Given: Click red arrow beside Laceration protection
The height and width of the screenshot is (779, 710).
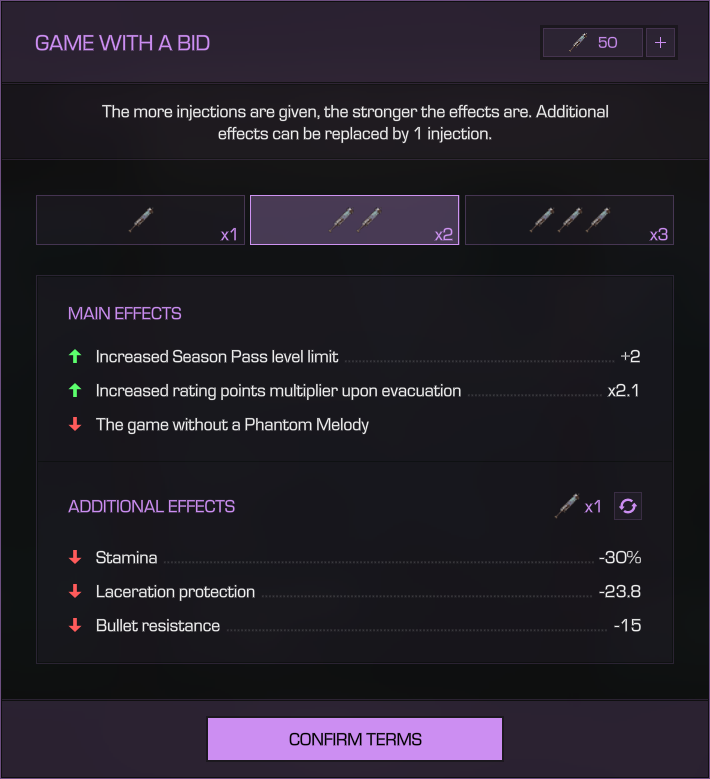Looking at the screenshot, I should tap(74, 592).
